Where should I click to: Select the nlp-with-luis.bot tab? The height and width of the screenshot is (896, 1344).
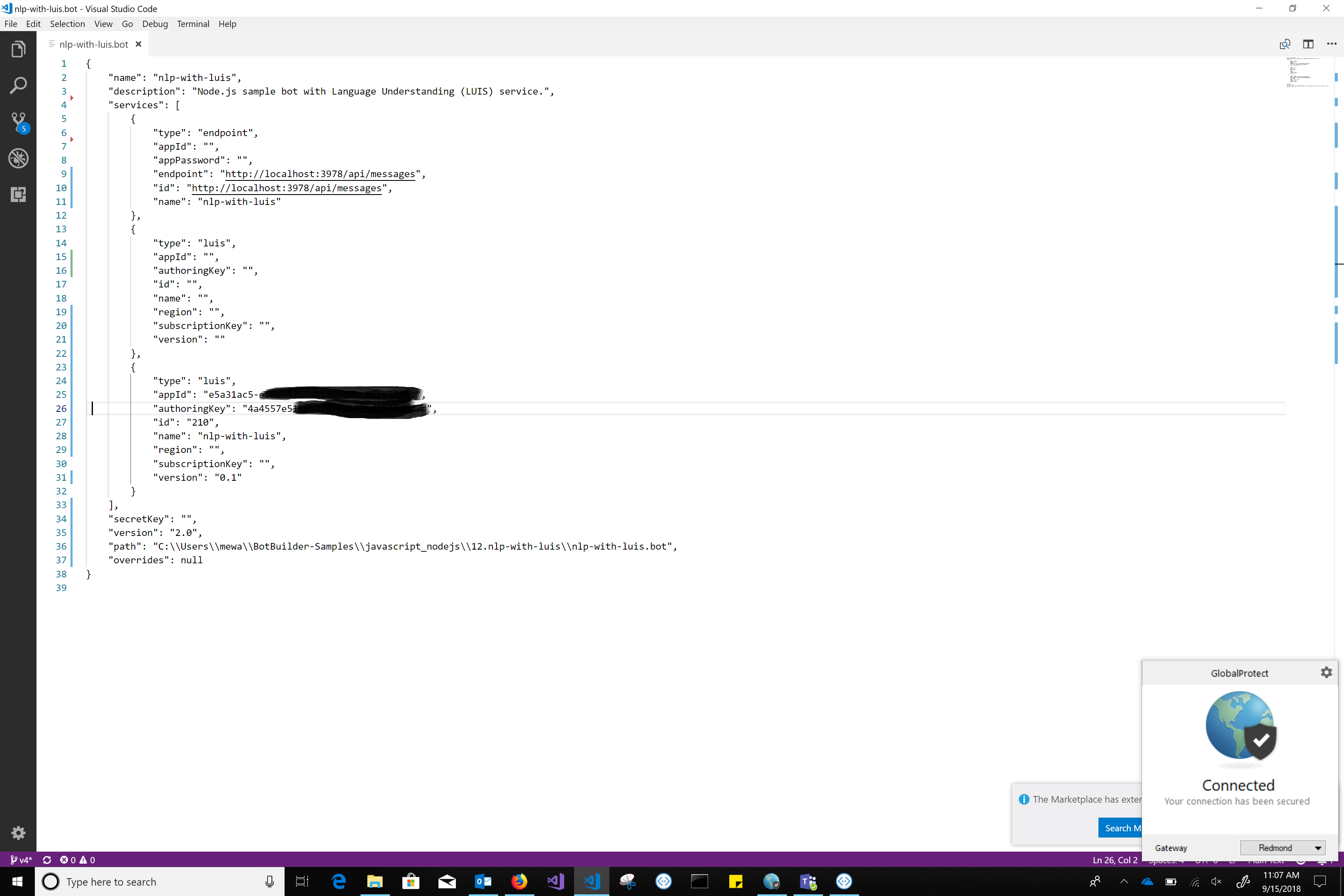point(93,44)
